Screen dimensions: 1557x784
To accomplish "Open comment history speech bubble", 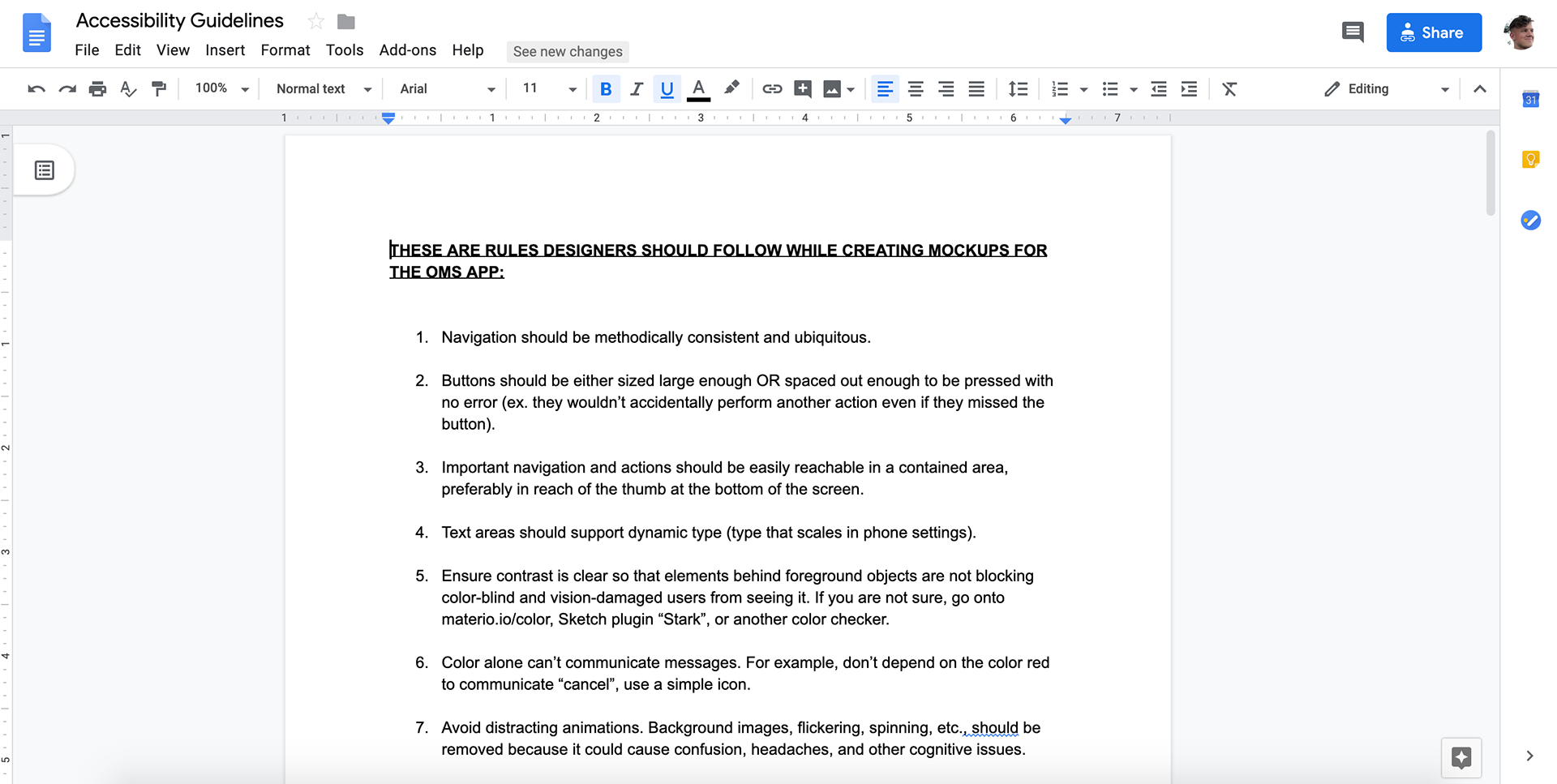I will point(1353,32).
